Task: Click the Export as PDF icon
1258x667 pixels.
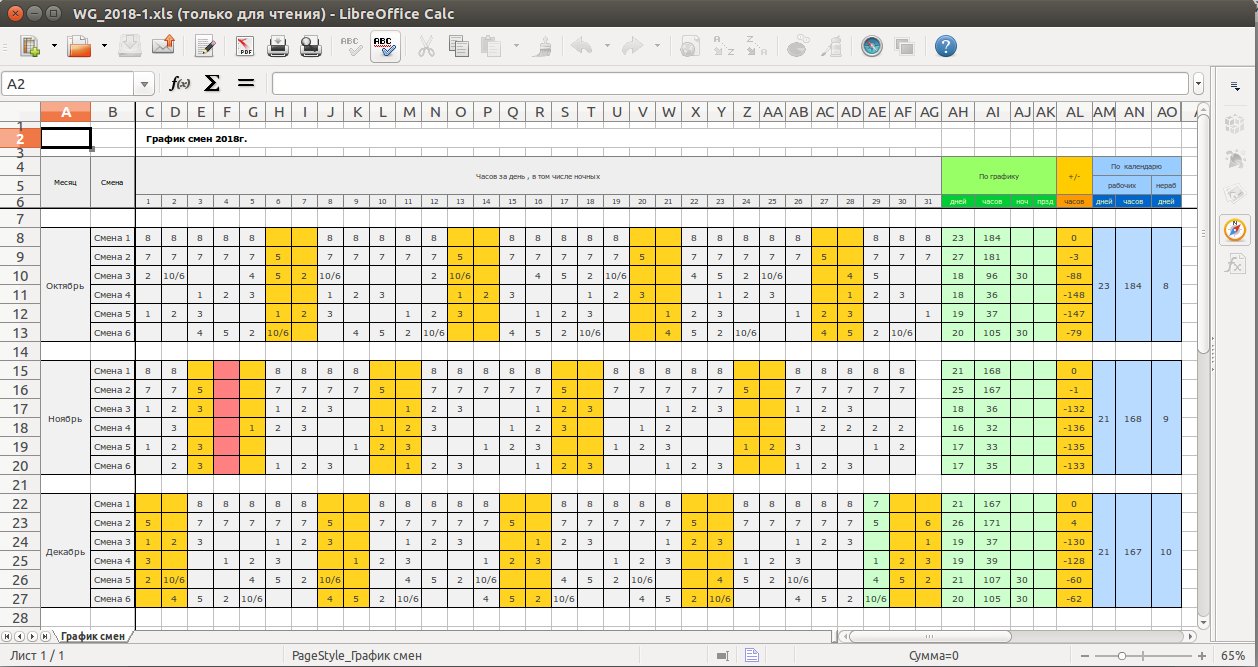Action: [245, 46]
